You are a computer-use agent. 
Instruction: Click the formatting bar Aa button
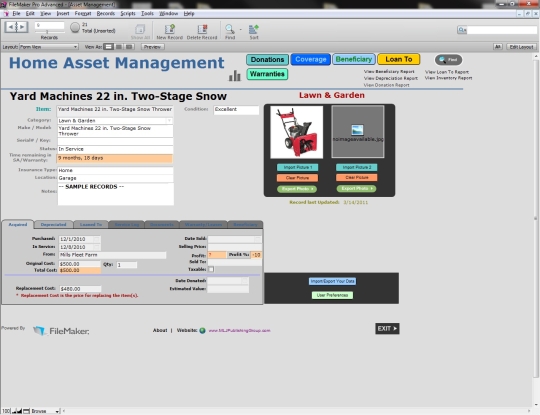tap(498, 46)
